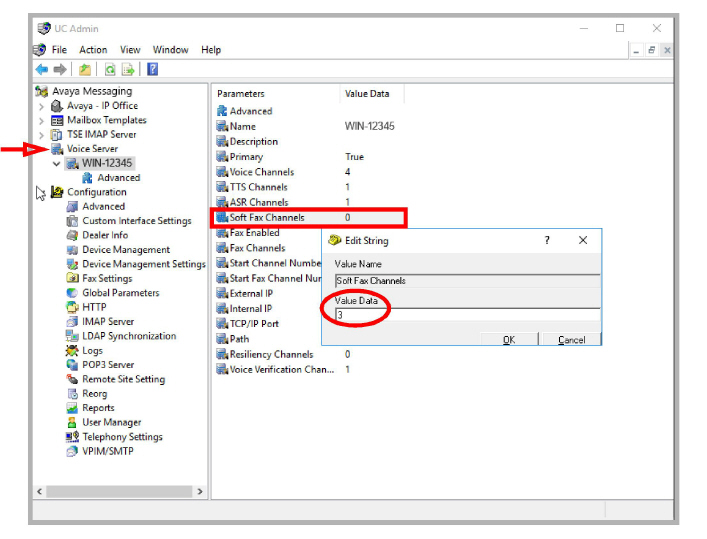707x539 pixels.
Task: Click the IMAP Server icon
Action: [x=72, y=322]
